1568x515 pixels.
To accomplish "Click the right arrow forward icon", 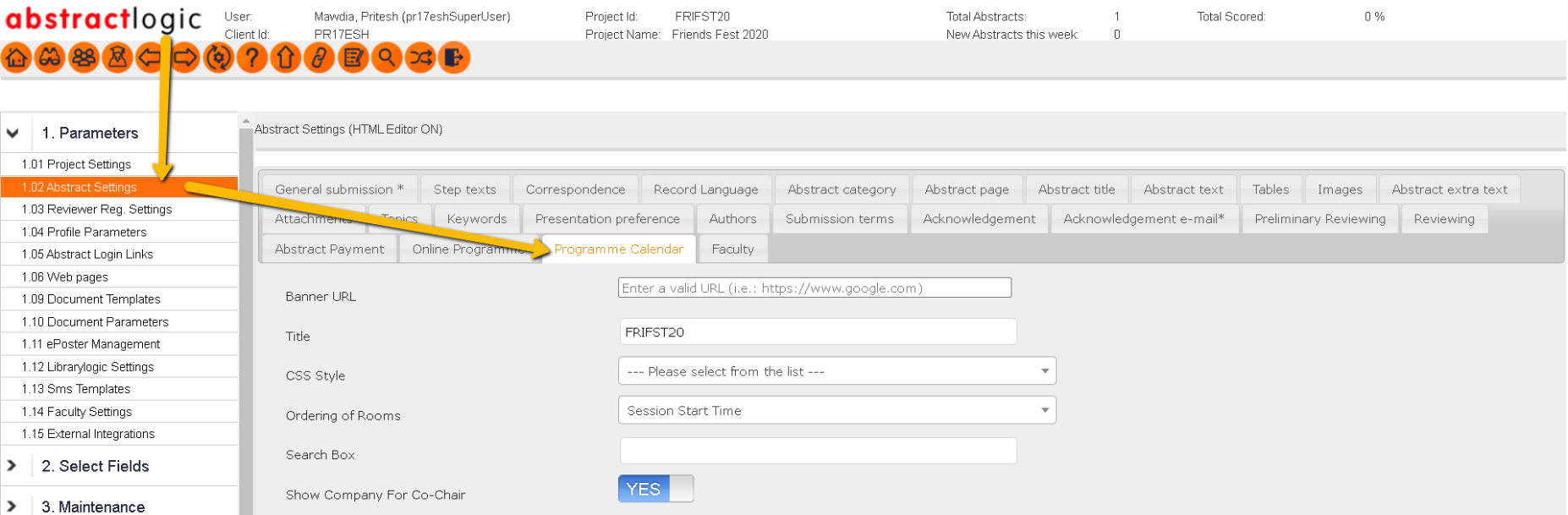I will pos(185,58).
